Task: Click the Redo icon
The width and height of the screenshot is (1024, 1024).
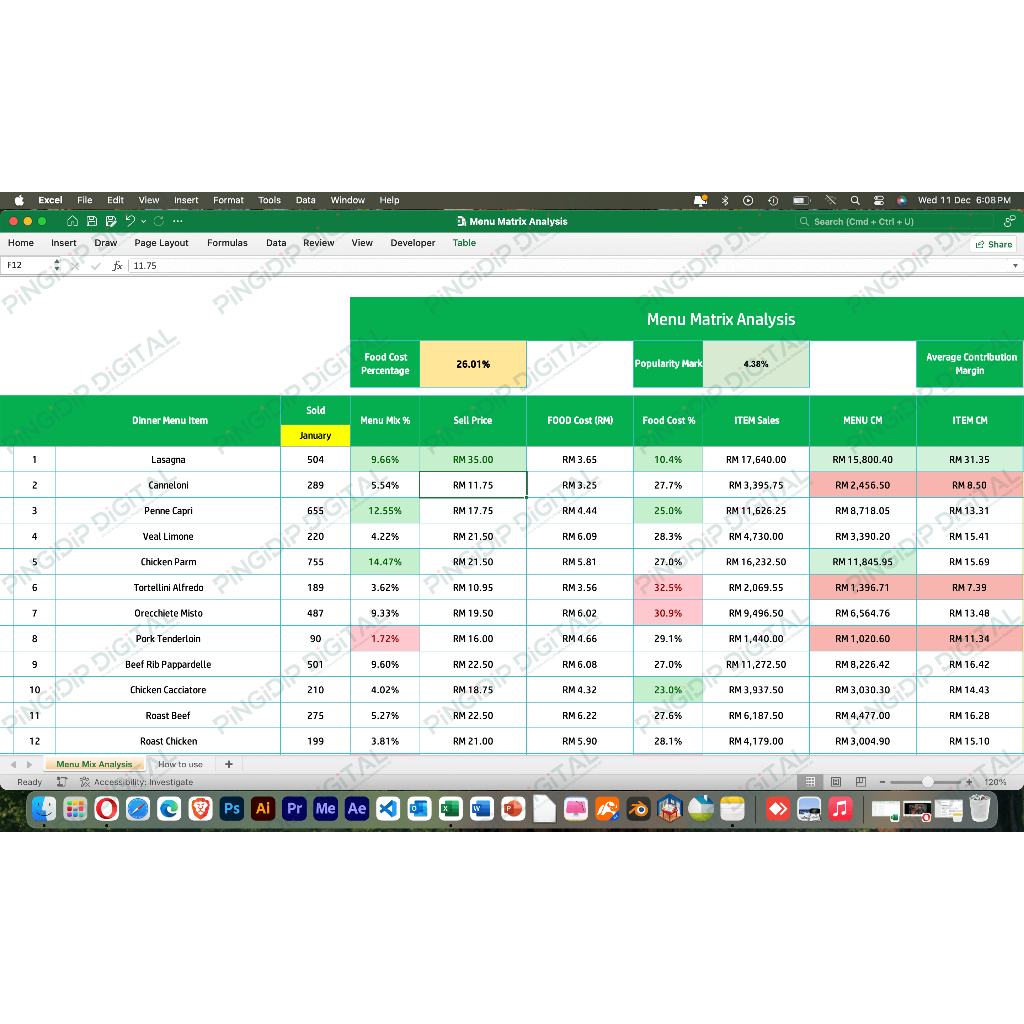Action: (158, 221)
